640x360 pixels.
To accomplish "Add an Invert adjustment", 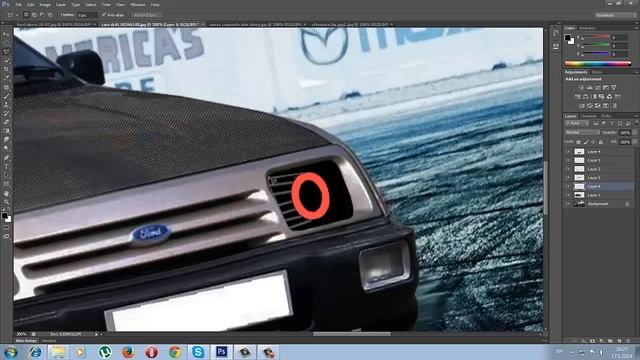I will [582, 106].
